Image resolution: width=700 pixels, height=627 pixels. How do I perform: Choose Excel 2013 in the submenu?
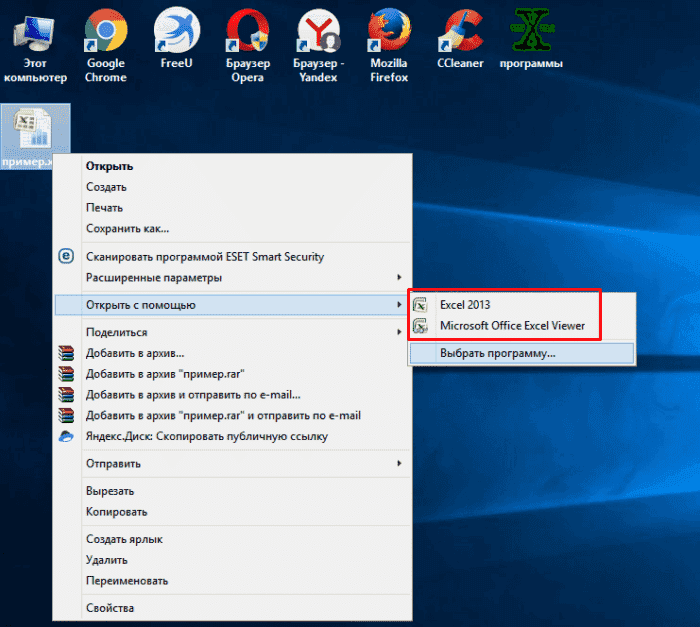pyautogui.click(x=465, y=304)
